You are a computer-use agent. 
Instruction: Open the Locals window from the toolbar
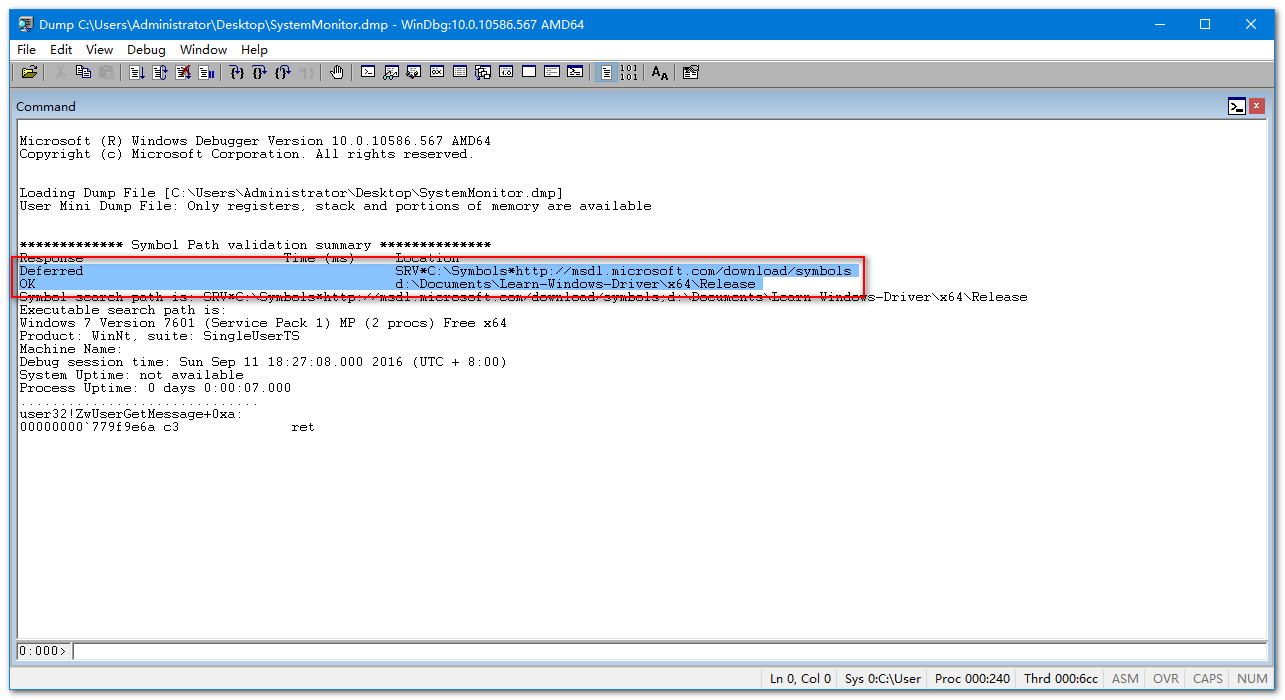414,72
